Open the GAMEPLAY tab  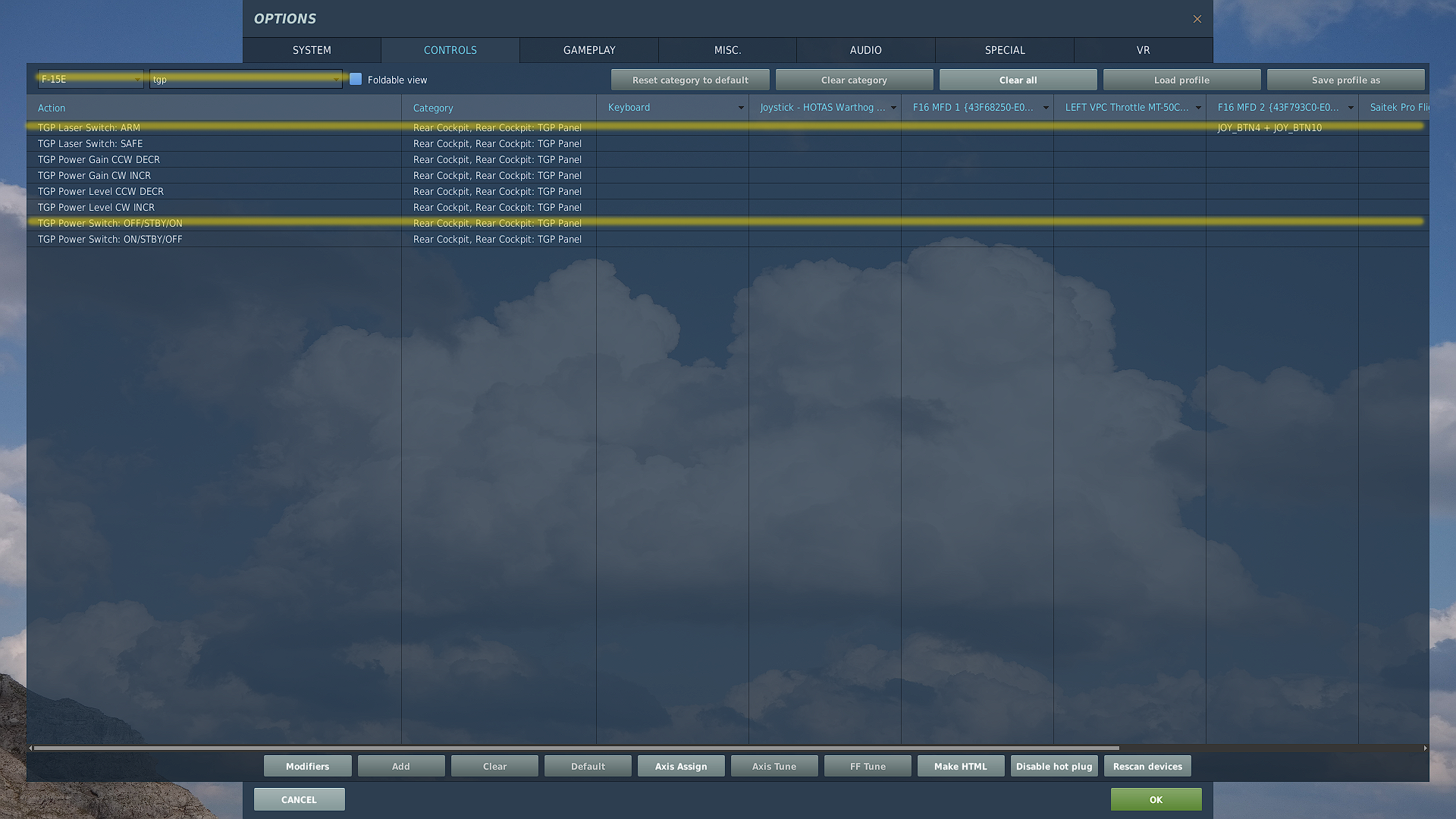[589, 50]
